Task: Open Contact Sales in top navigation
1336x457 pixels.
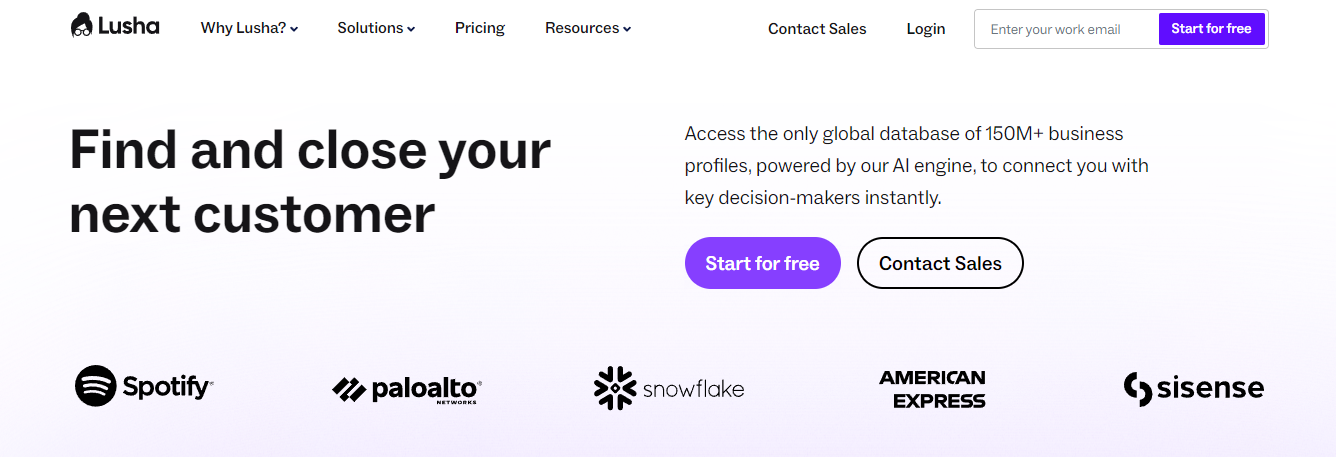Action: 817,29
